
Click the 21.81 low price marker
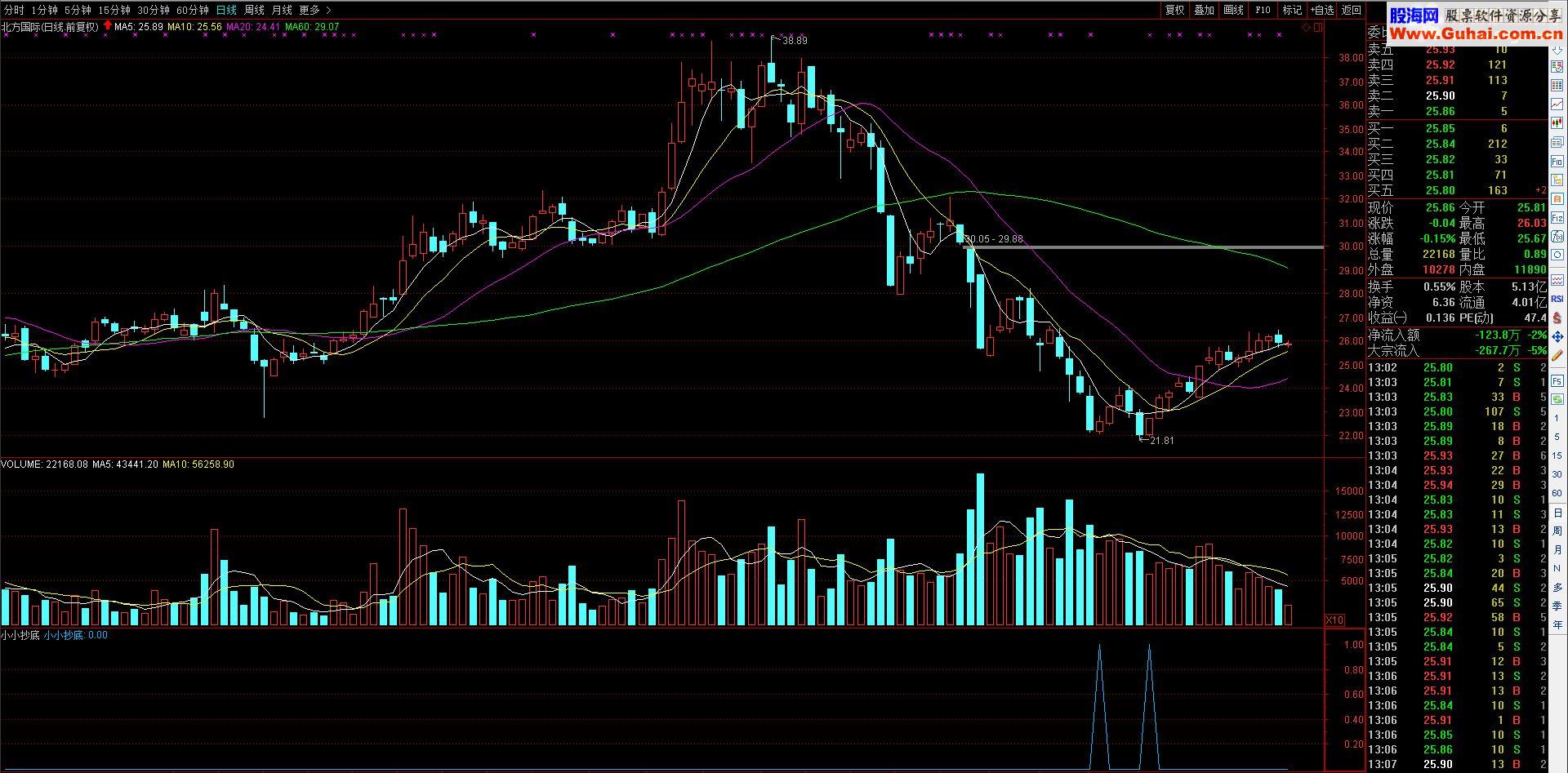pyautogui.click(x=1161, y=441)
